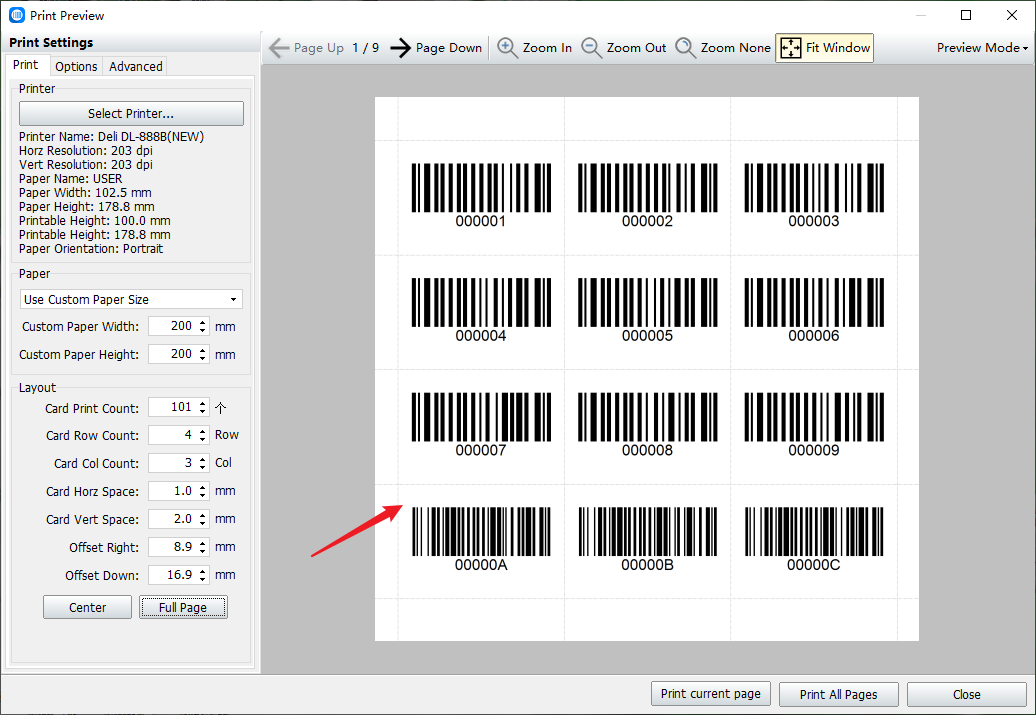The height and width of the screenshot is (715, 1036).
Task: Click the Paper Orientation: Portrait text
Action: (x=91, y=249)
